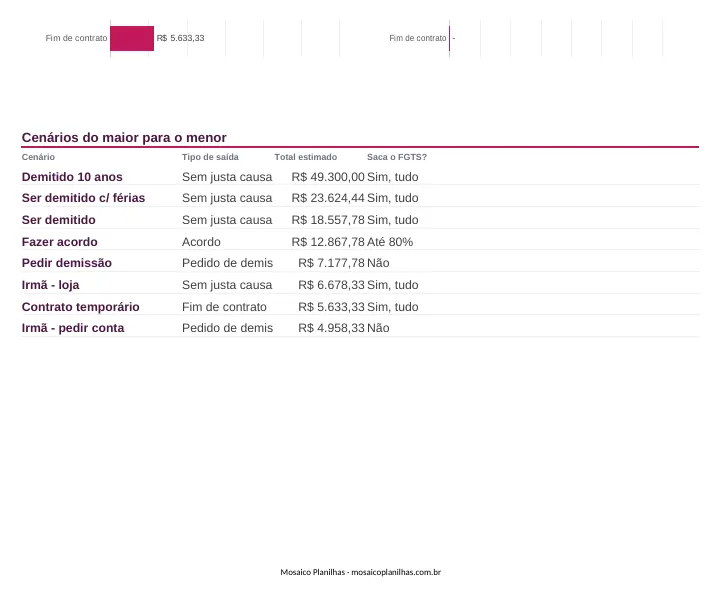Select the 'Saca o FGTS?' column header

397,157
